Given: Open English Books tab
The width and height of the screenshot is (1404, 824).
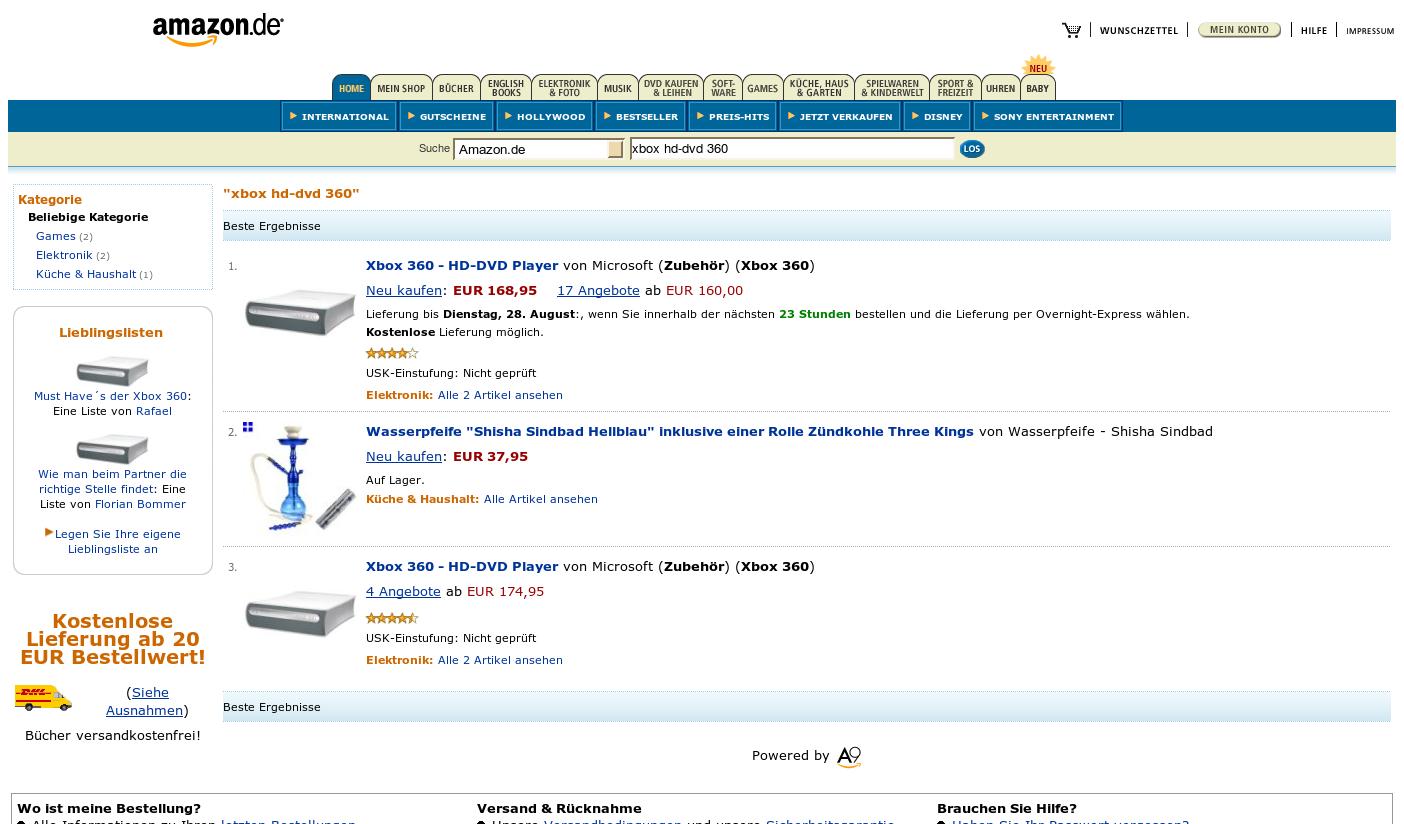Looking at the screenshot, I should click(x=506, y=88).
